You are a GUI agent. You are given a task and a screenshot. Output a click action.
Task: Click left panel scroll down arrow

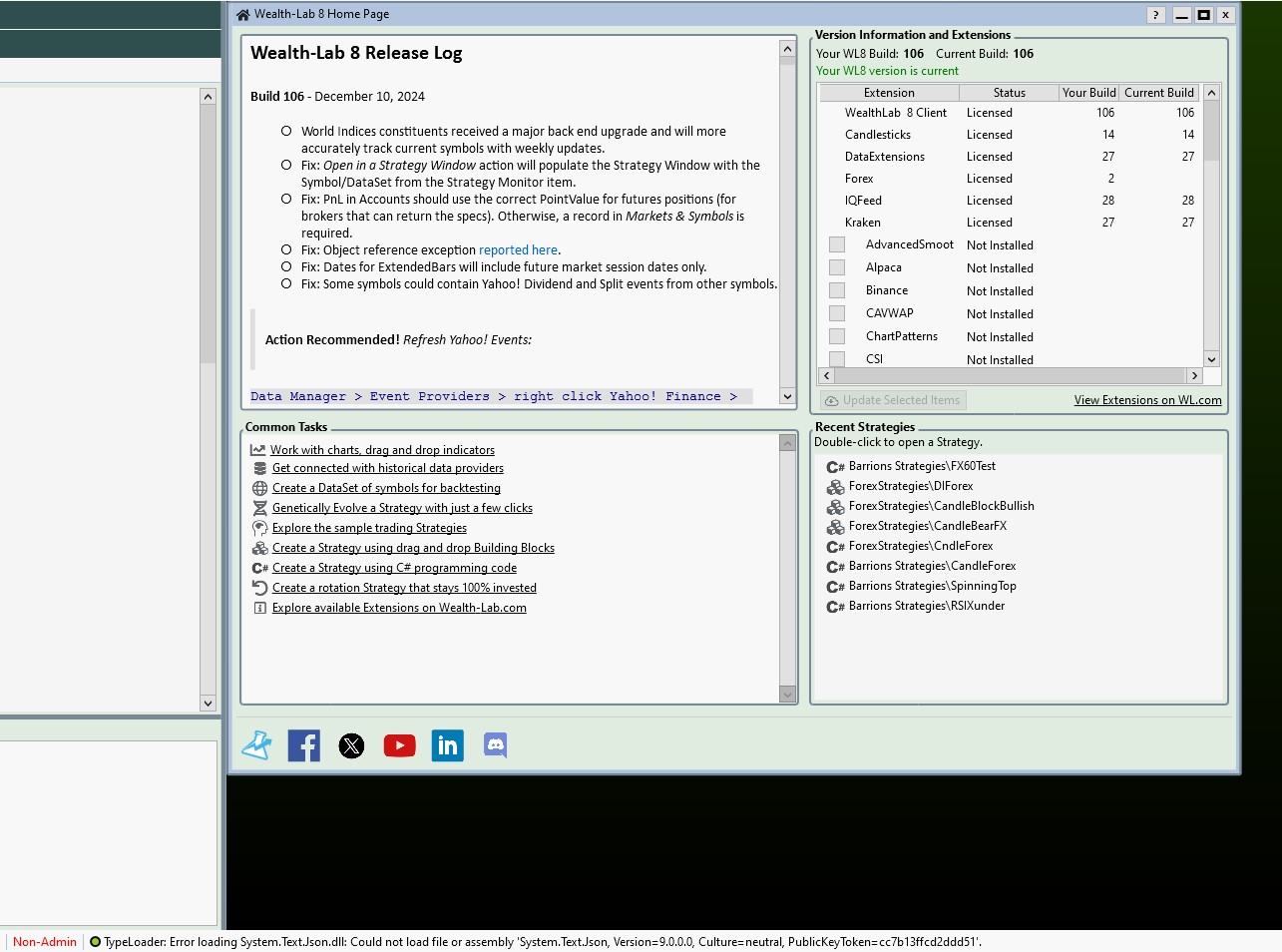208,703
